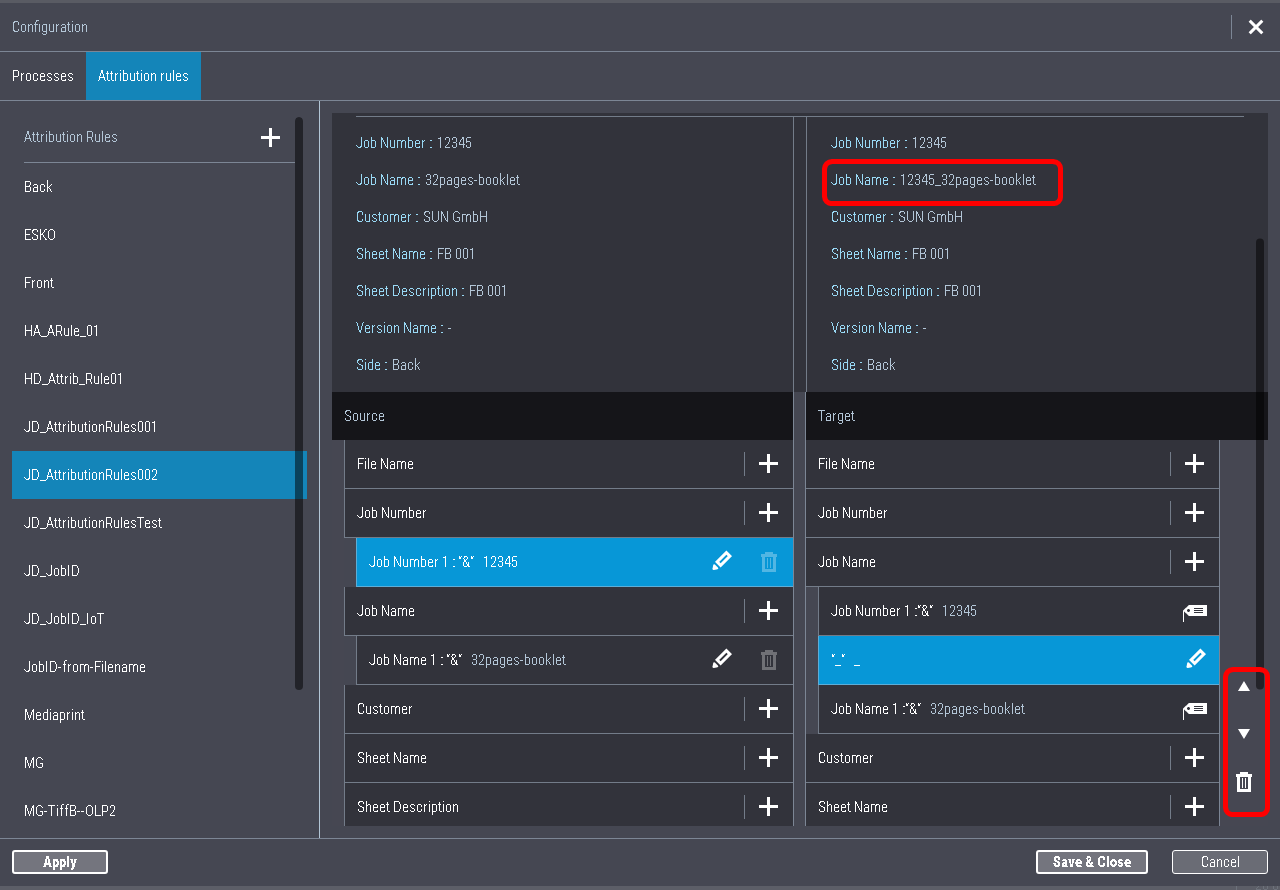Add Source Job Name entry plus icon
Image resolution: width=1280 pixels, height=890 pixels.
pos(768,611)
